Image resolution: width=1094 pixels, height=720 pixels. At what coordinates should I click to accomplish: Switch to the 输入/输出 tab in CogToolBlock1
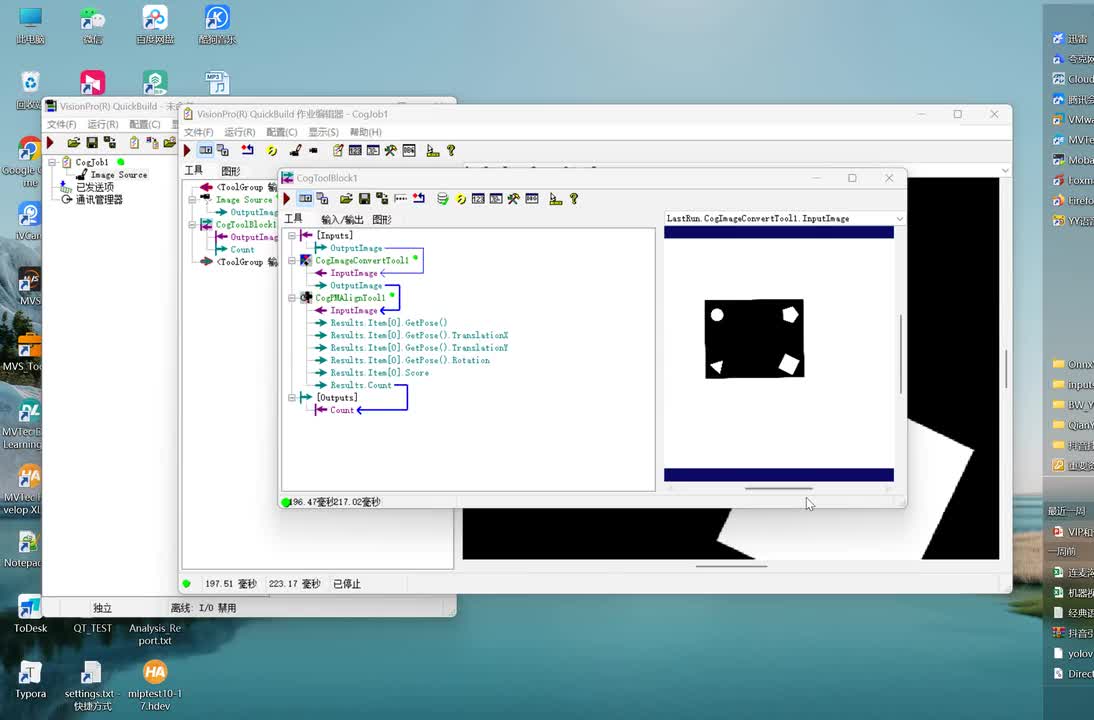click(342, 219)
